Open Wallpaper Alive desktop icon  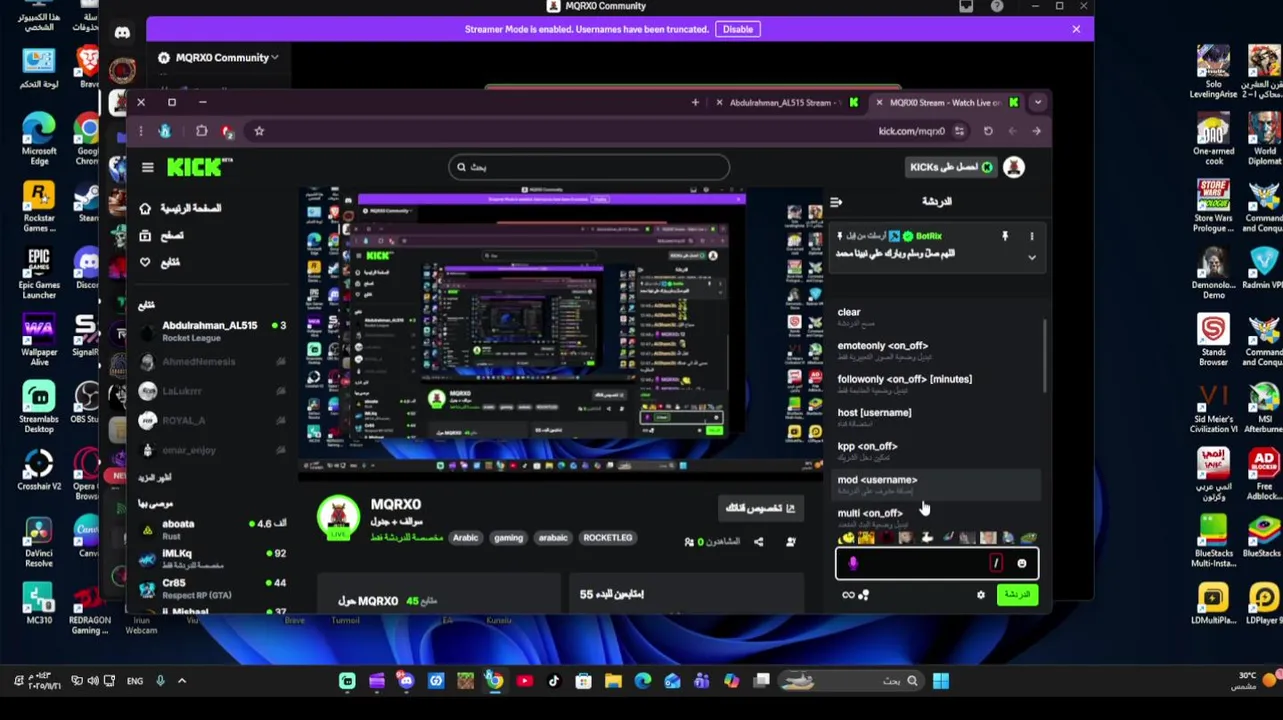click(39, 340)
